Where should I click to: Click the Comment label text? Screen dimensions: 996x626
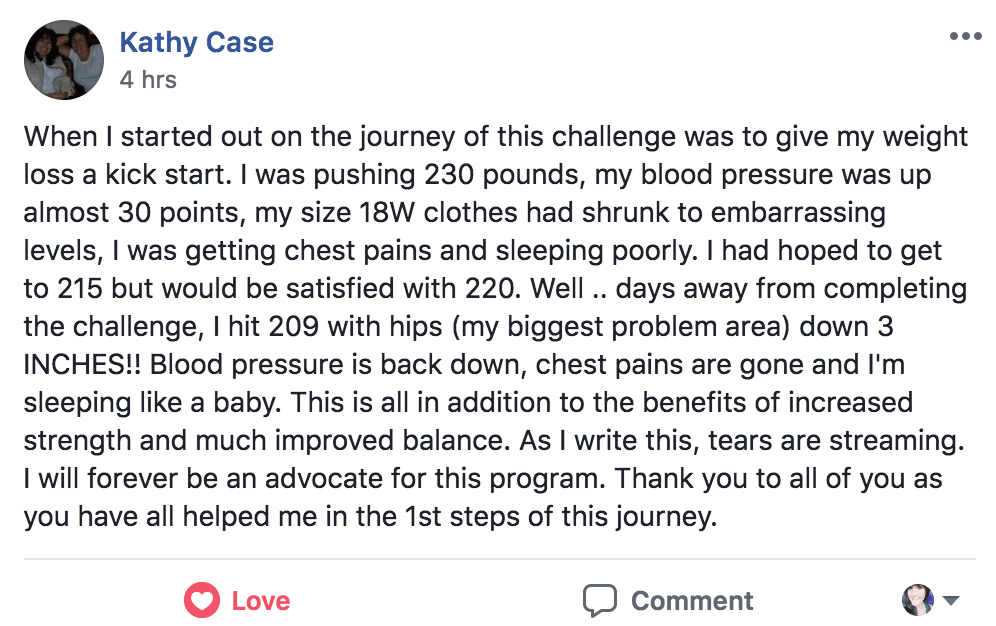tap(692, 601)
